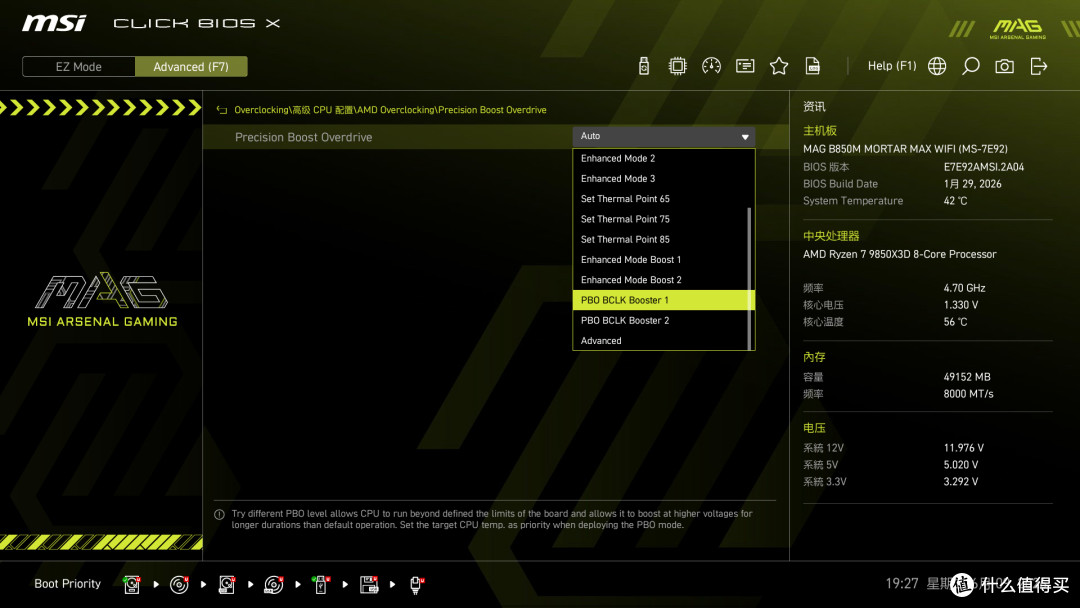This screenshot has width=1080, height=608.
Task: Click the 5V reading 5.020 V
Action: coord(961,465)
